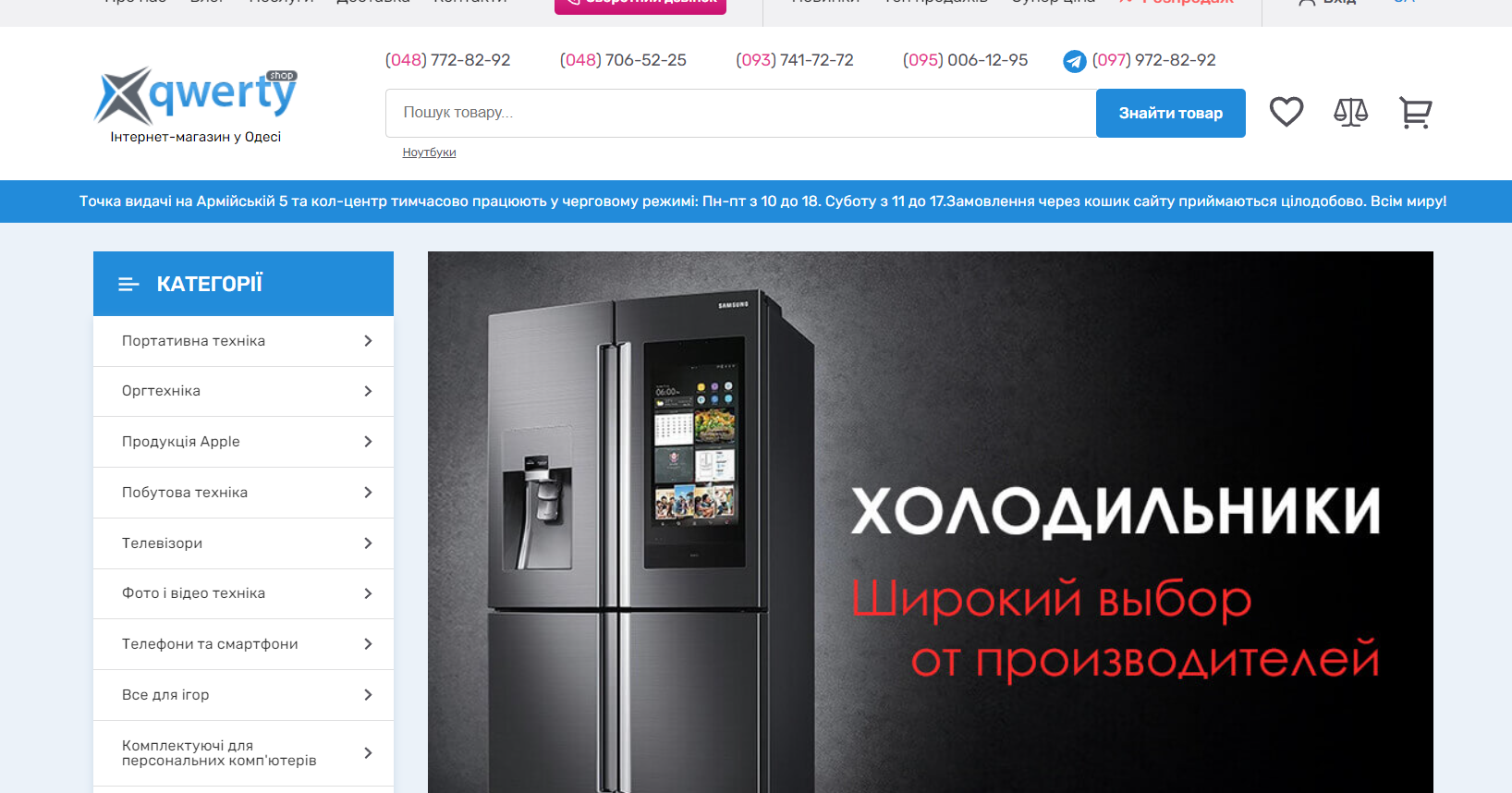Open the Все для ігор category

point(243,695)
